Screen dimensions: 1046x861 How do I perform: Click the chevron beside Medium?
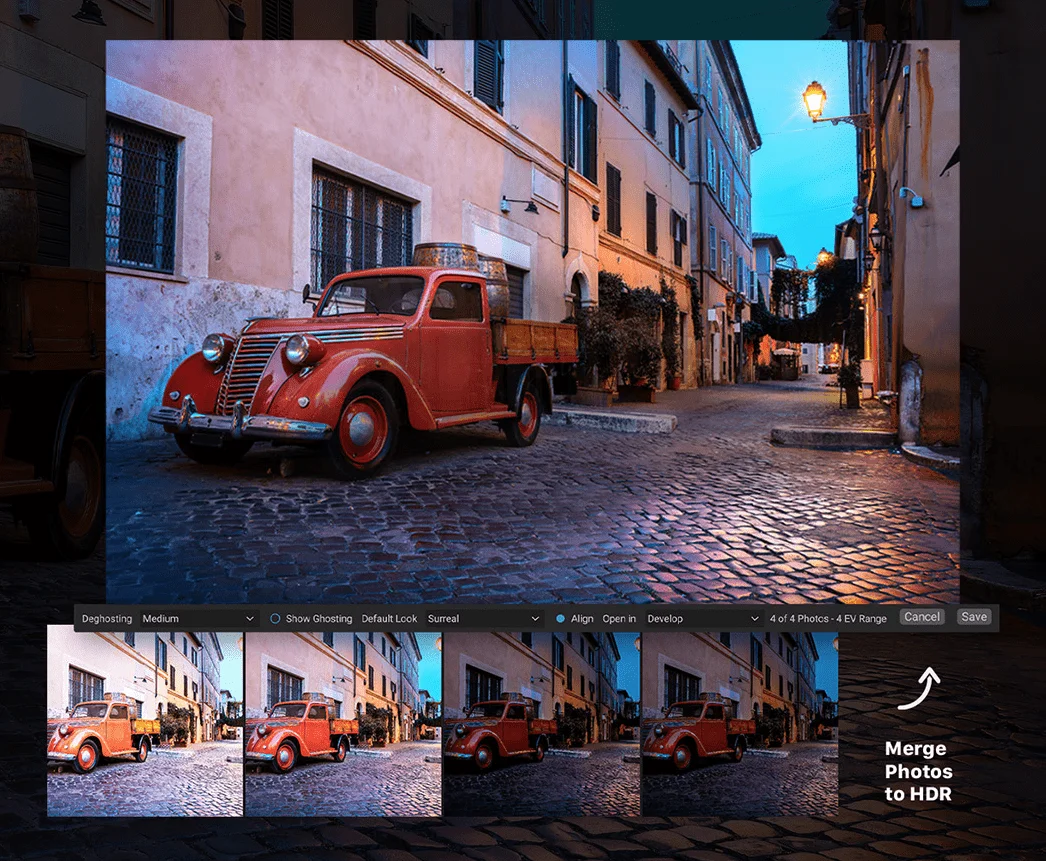click(x=249, y=619)
